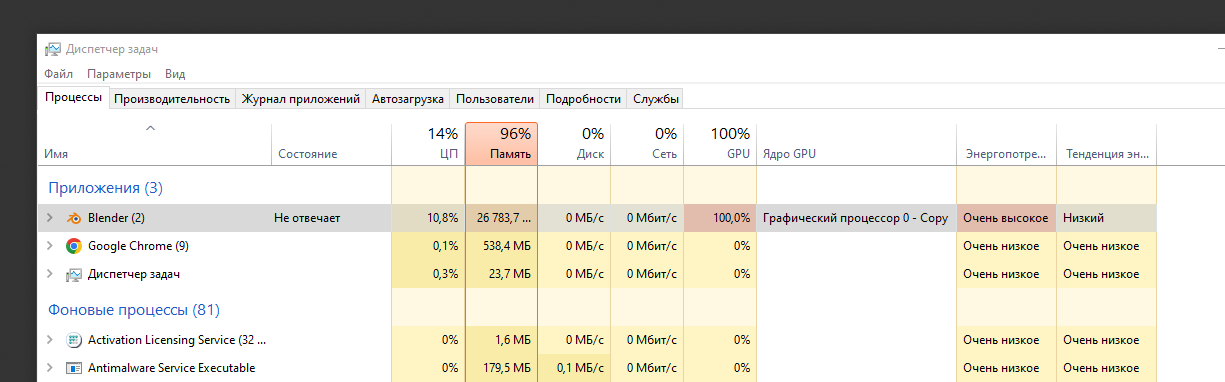Click the Activation Licensing Service icon
This screenshot has width=1225, height=382.
[x=74, y=340]
